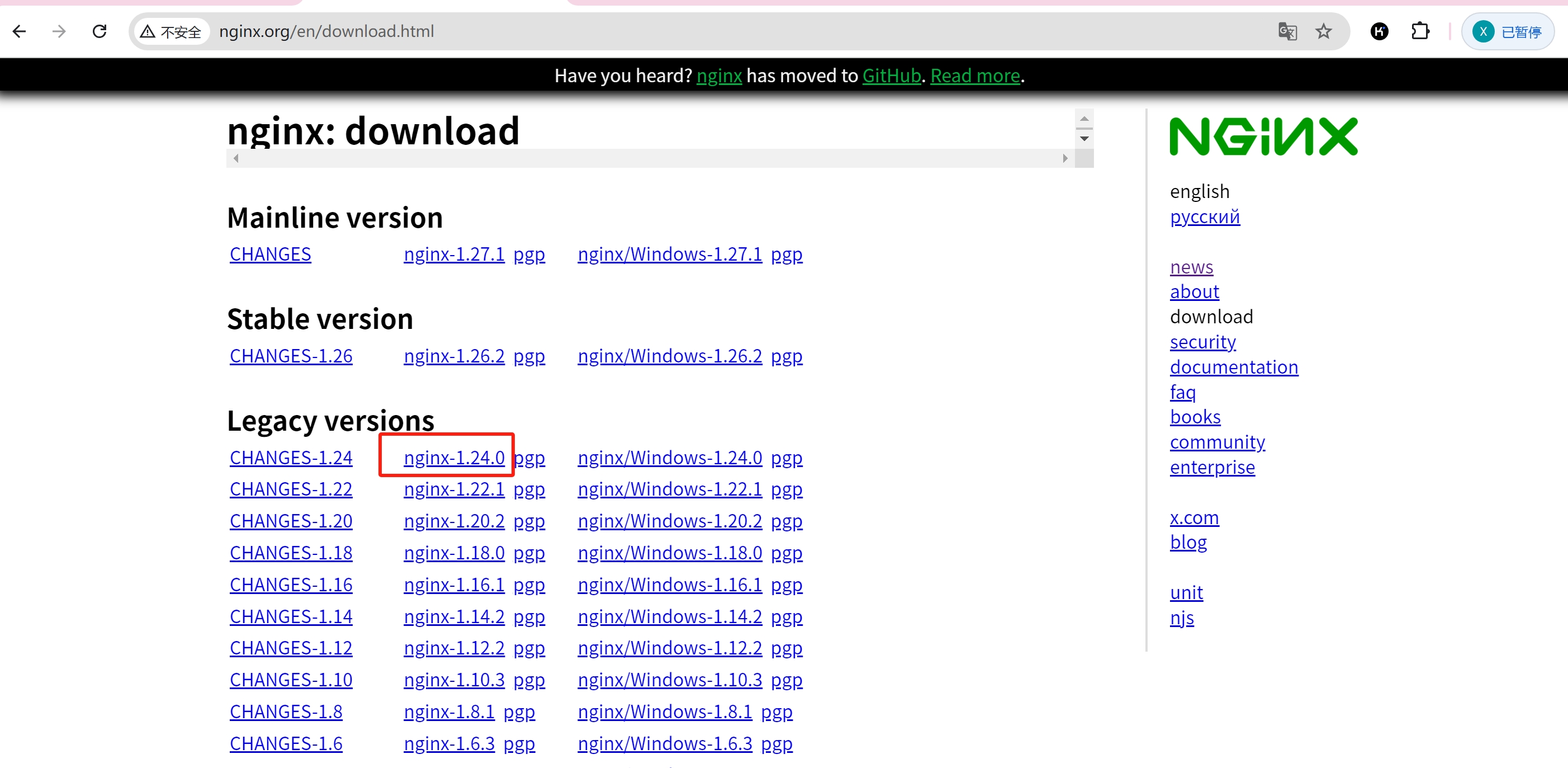Download nginx-1.20.2
This screenshot has height=768, width=1568.
pos(454,521)
